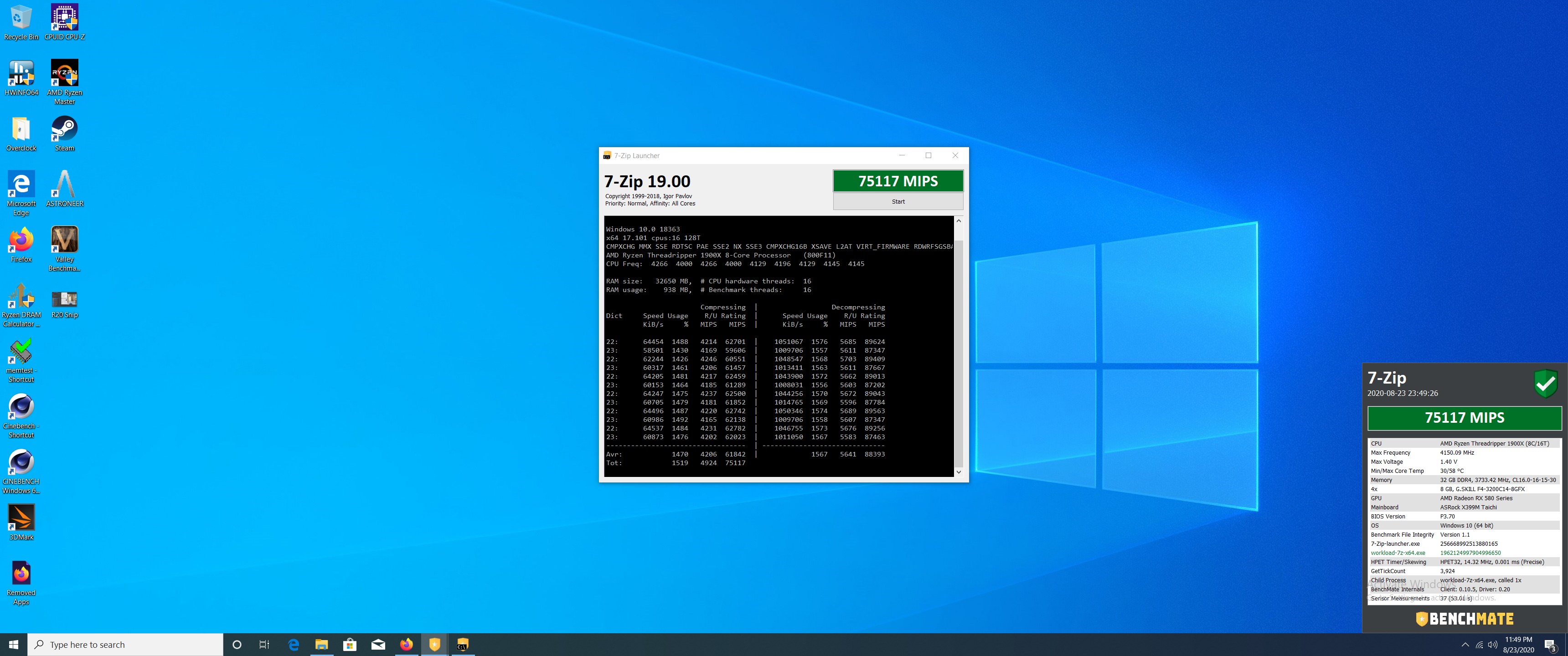Select memtest Shortcut desktop icon
1568x656 pixels.
pyautogui.click(x=21, y=360)
